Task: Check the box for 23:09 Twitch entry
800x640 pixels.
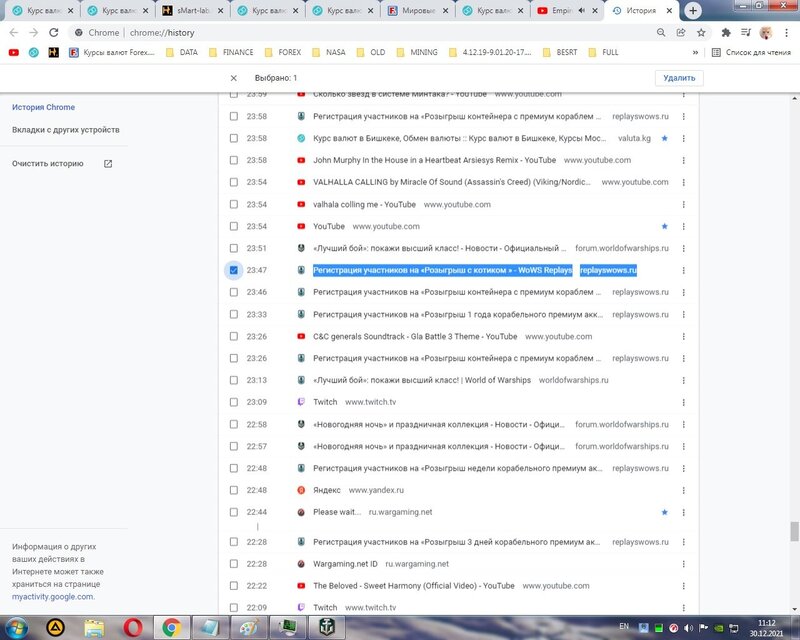Action: (x=233, y=402)
